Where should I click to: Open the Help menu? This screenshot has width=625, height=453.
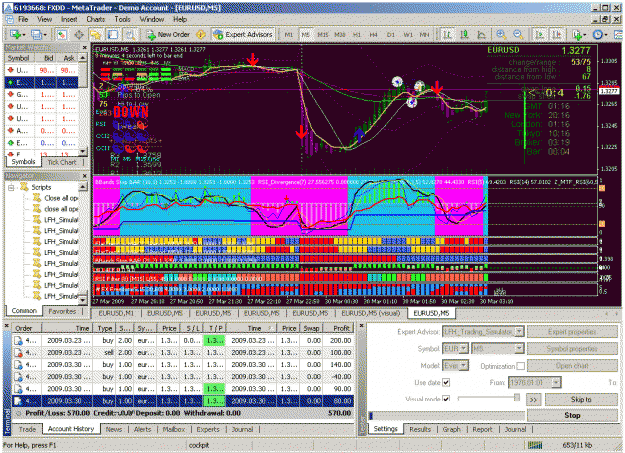click(x=180, y=19)
